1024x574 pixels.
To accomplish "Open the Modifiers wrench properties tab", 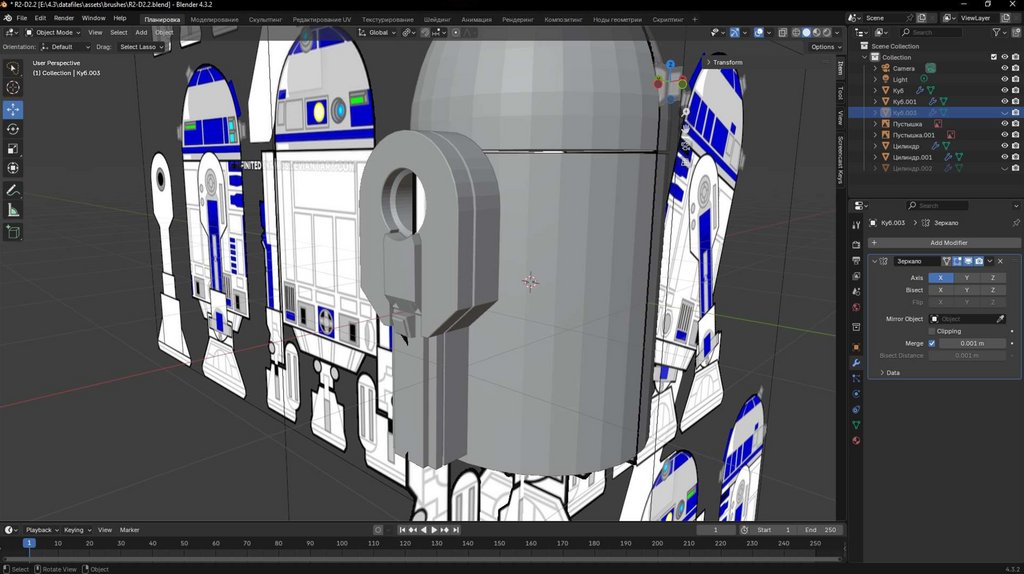I will [x=856, y=362].
